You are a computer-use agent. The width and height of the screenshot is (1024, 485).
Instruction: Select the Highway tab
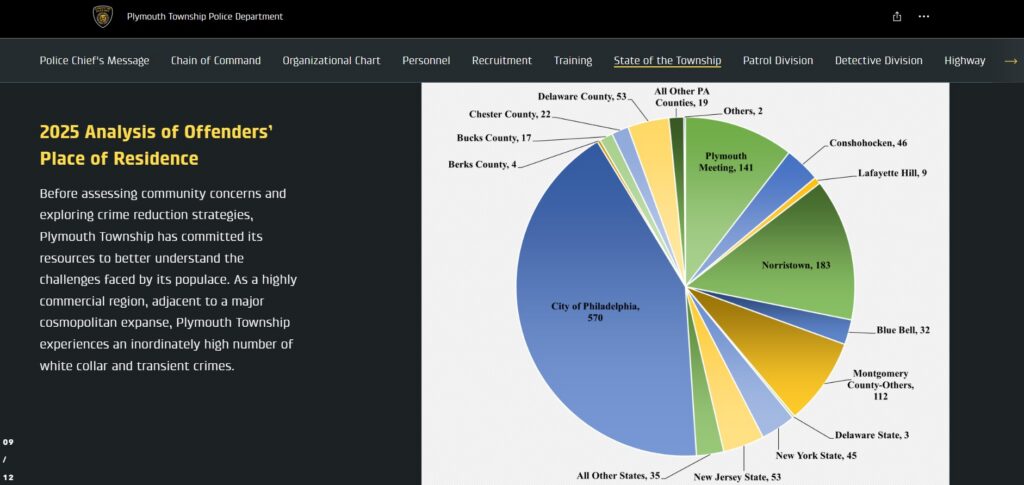(x=965, y=61)
